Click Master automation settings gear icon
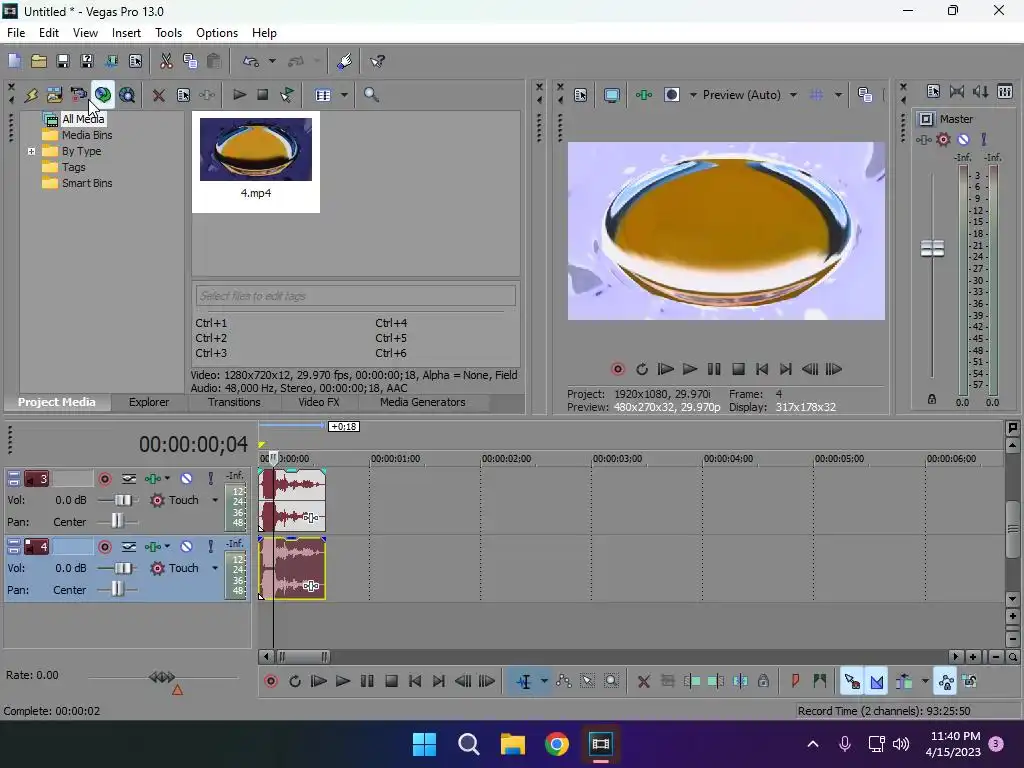Image resolution: width=1024 pixels, height=768 pixels. pyautogui.click(x=944, y=140)
